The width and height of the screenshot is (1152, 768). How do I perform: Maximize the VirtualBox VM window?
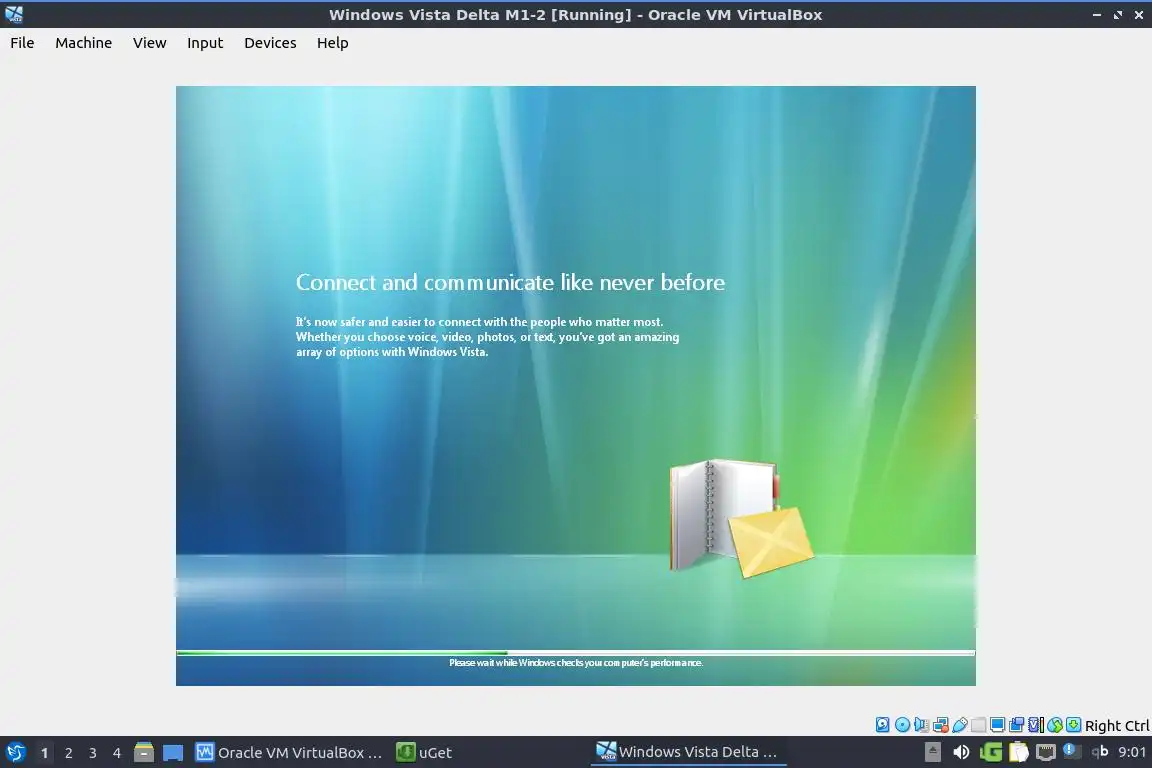1117,15
